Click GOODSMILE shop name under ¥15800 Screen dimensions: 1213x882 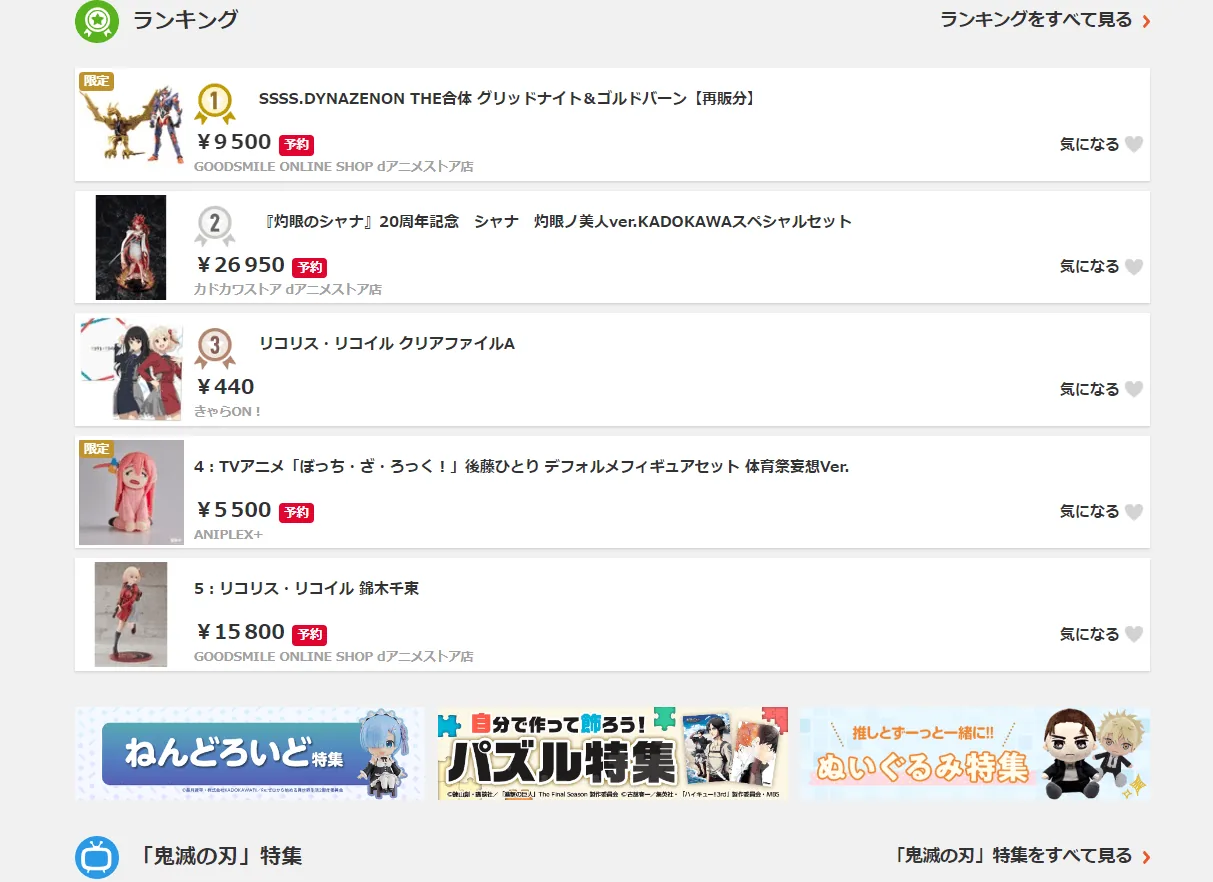point(334,657)
